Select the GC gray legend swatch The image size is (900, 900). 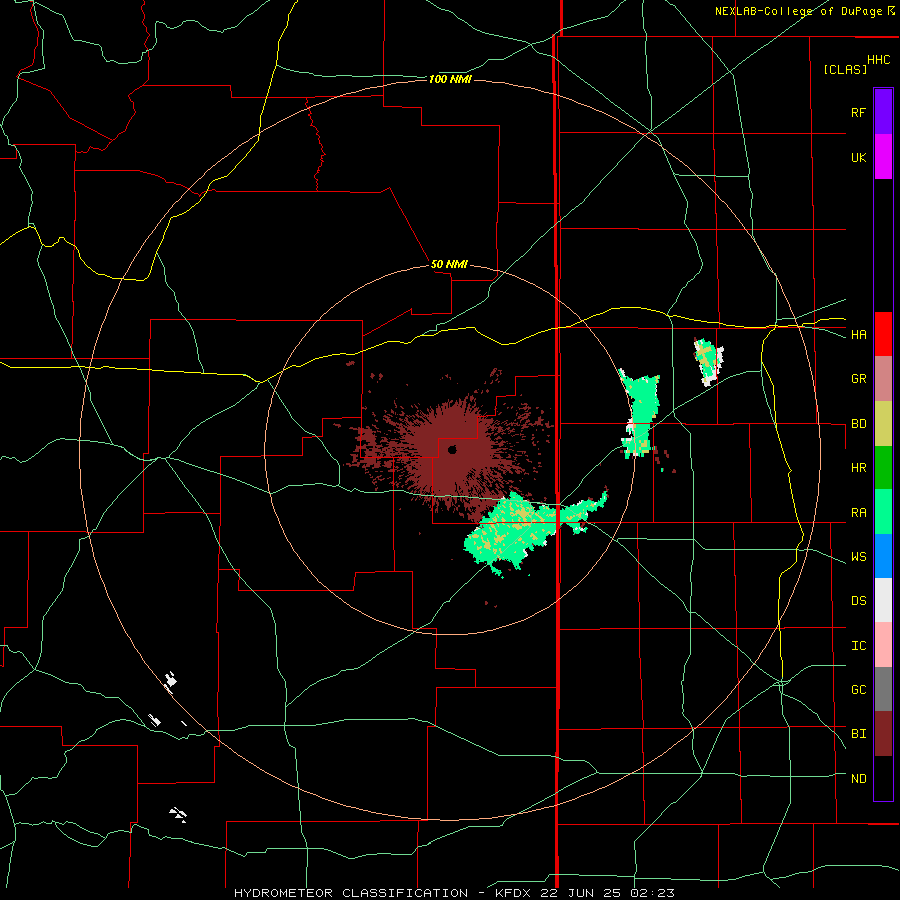[883, 689]
